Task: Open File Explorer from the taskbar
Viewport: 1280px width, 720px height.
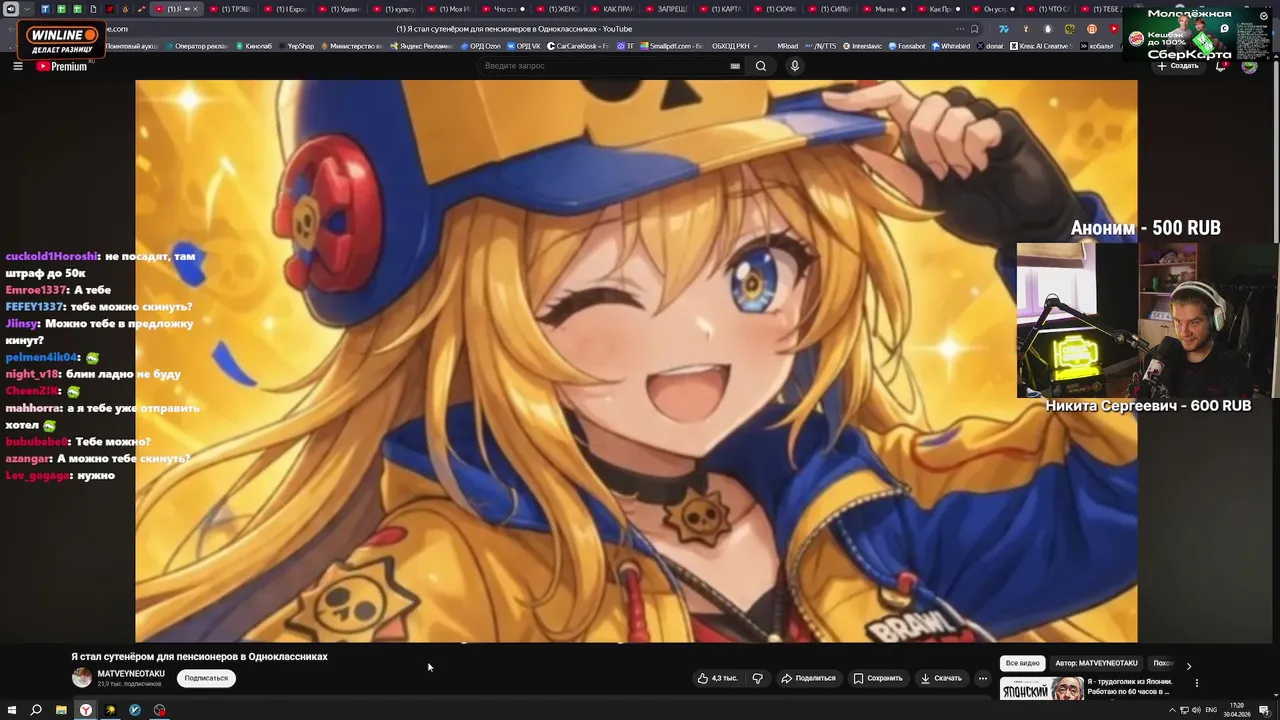Action: 61,710
